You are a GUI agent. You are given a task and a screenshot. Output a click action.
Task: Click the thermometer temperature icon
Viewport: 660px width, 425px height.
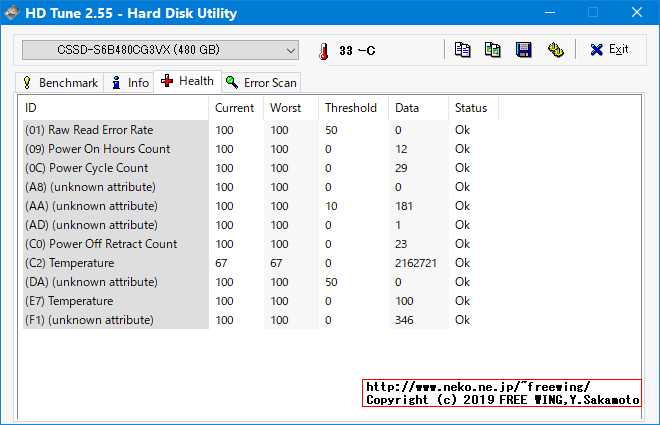[323, 51]
